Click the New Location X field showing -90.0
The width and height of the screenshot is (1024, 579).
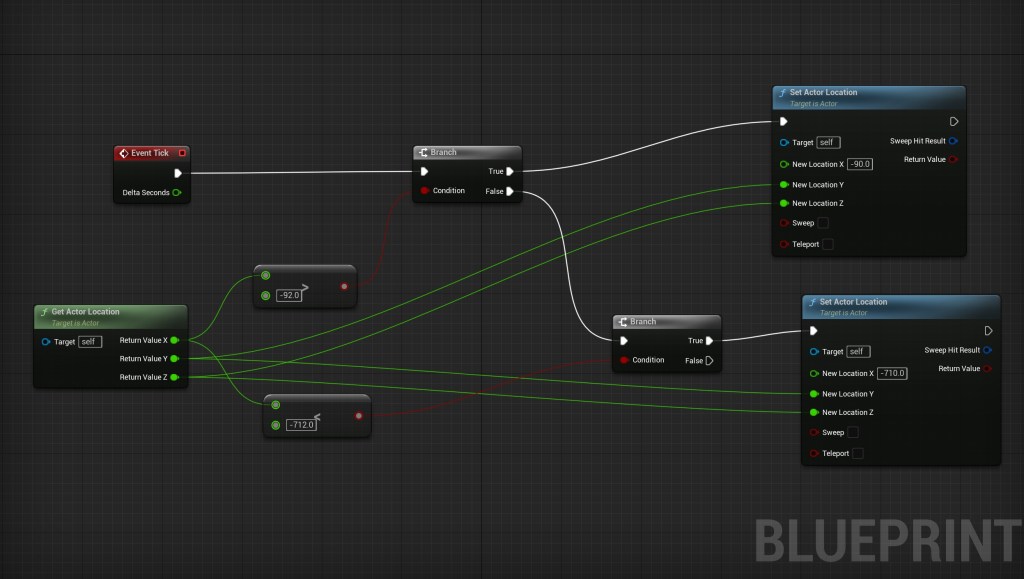[x=861, y=164]
